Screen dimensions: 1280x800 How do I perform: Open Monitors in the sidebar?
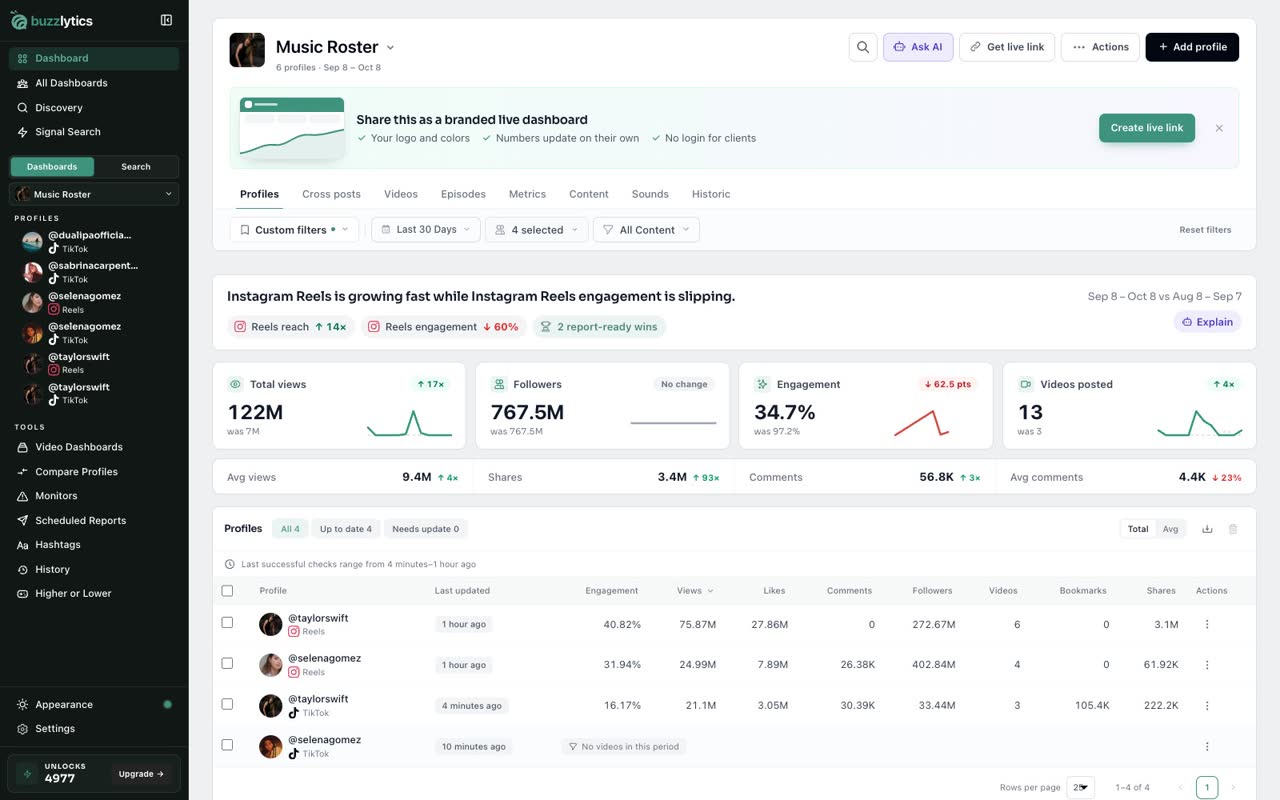click(x=94, y=496)
